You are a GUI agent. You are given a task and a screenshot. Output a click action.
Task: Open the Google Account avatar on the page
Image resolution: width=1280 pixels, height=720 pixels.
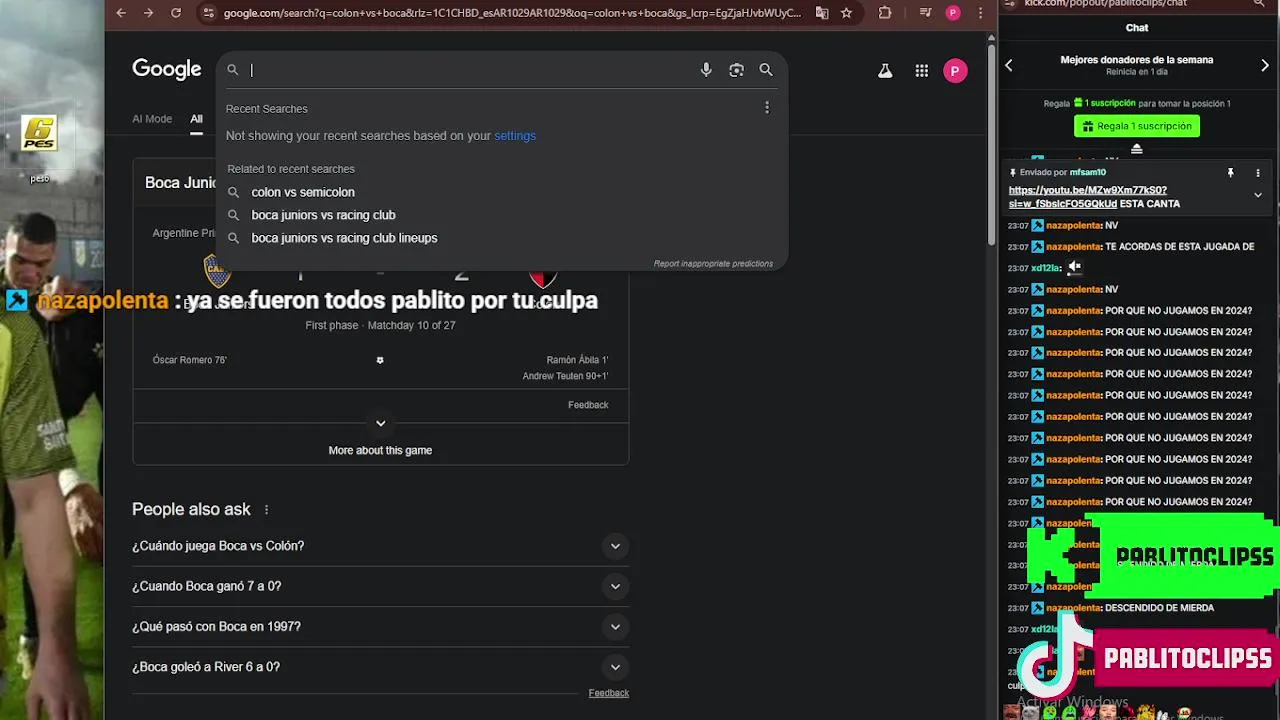pyautogui.click(x=955, y=71)
